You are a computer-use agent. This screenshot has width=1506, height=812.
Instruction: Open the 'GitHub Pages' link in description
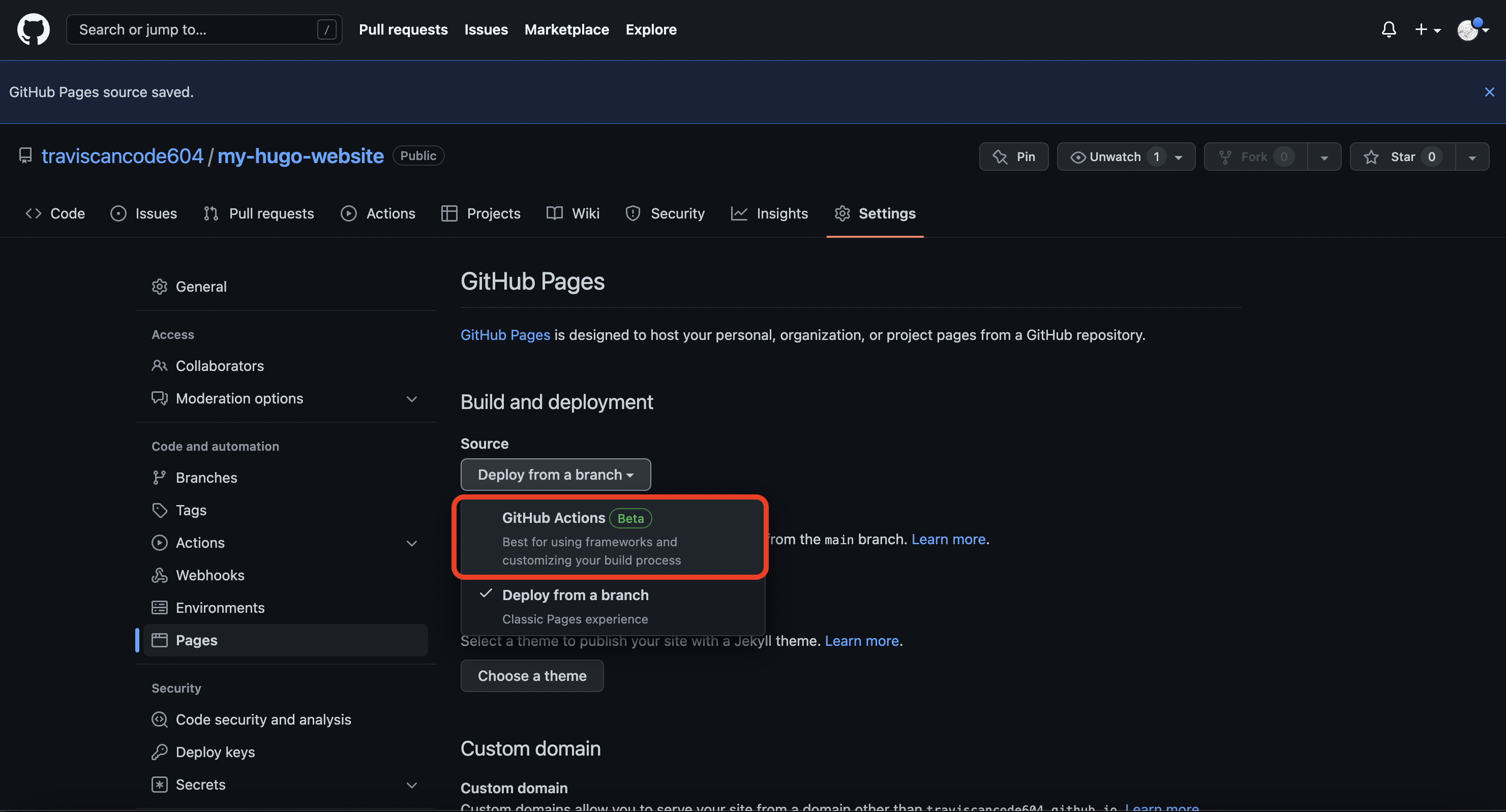(x=505, y=335)
